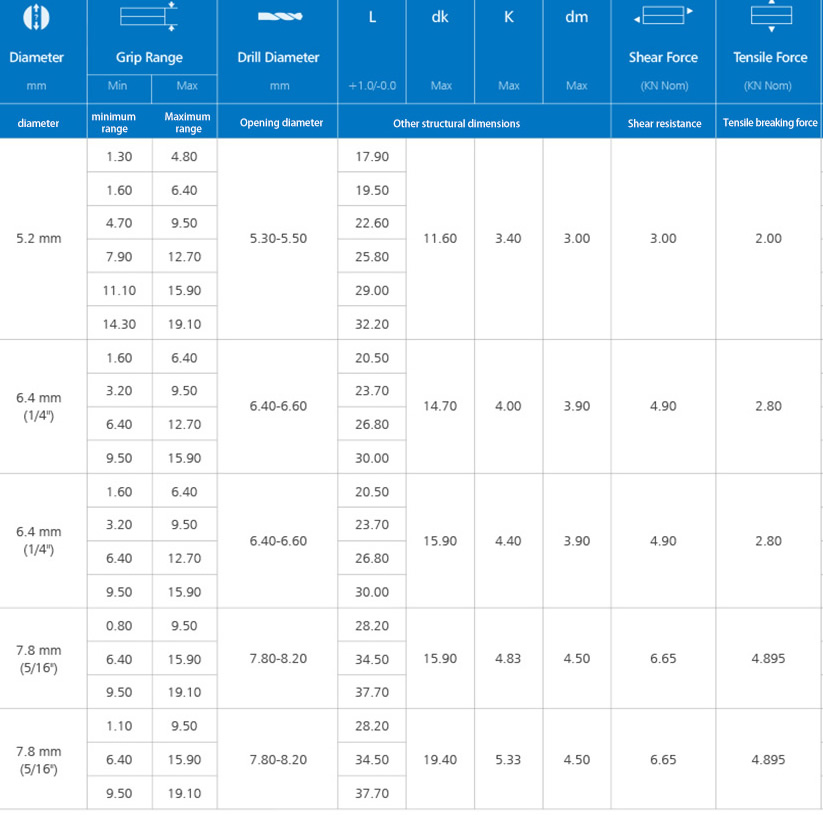Select the L column header
The height and width of the screenshot is (815, 823).
[x=372, y=17]
